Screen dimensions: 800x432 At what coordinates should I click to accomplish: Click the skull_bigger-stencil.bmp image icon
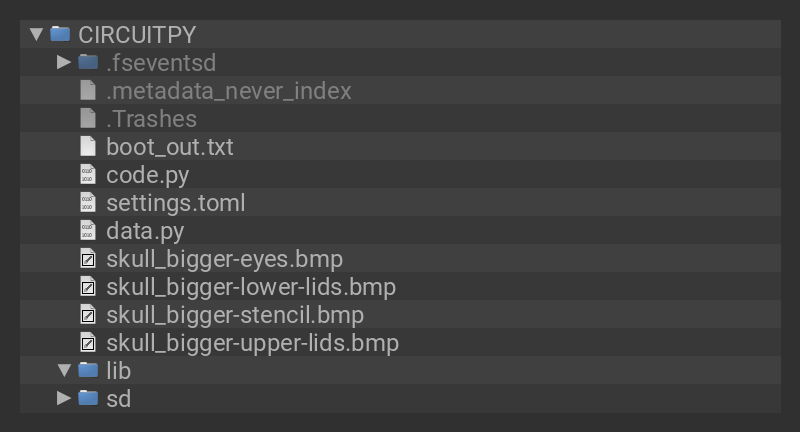pyautogui.click(x=88, y=315)
